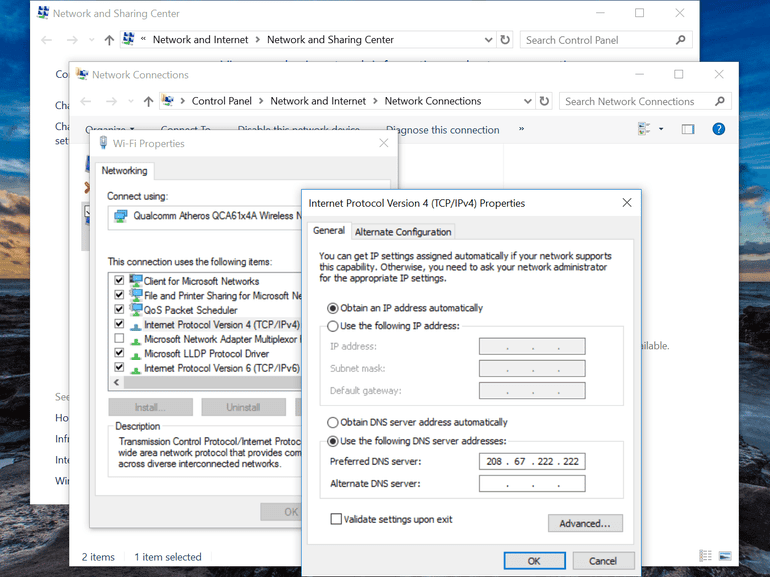Refresh the Network and Sharing Center window
The height and width of the screenshot is (577, 770).
click(x=505, y=40)
